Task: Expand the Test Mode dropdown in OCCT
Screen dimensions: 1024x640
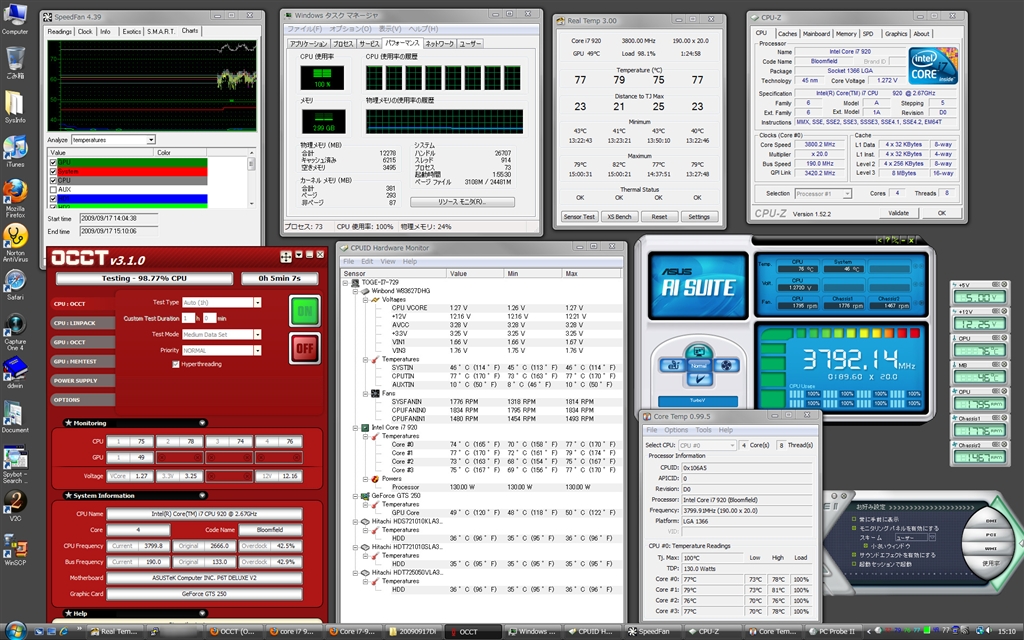Action: pyautogui.click(x=257, y=334)
